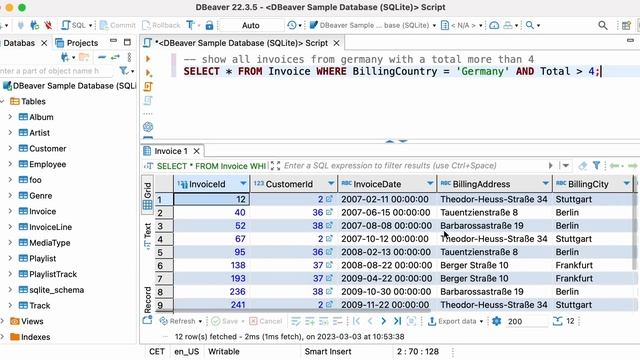Screen dimensions: 640x360
Task: Click the navigator object name filter field
Action: click(56, 71)
